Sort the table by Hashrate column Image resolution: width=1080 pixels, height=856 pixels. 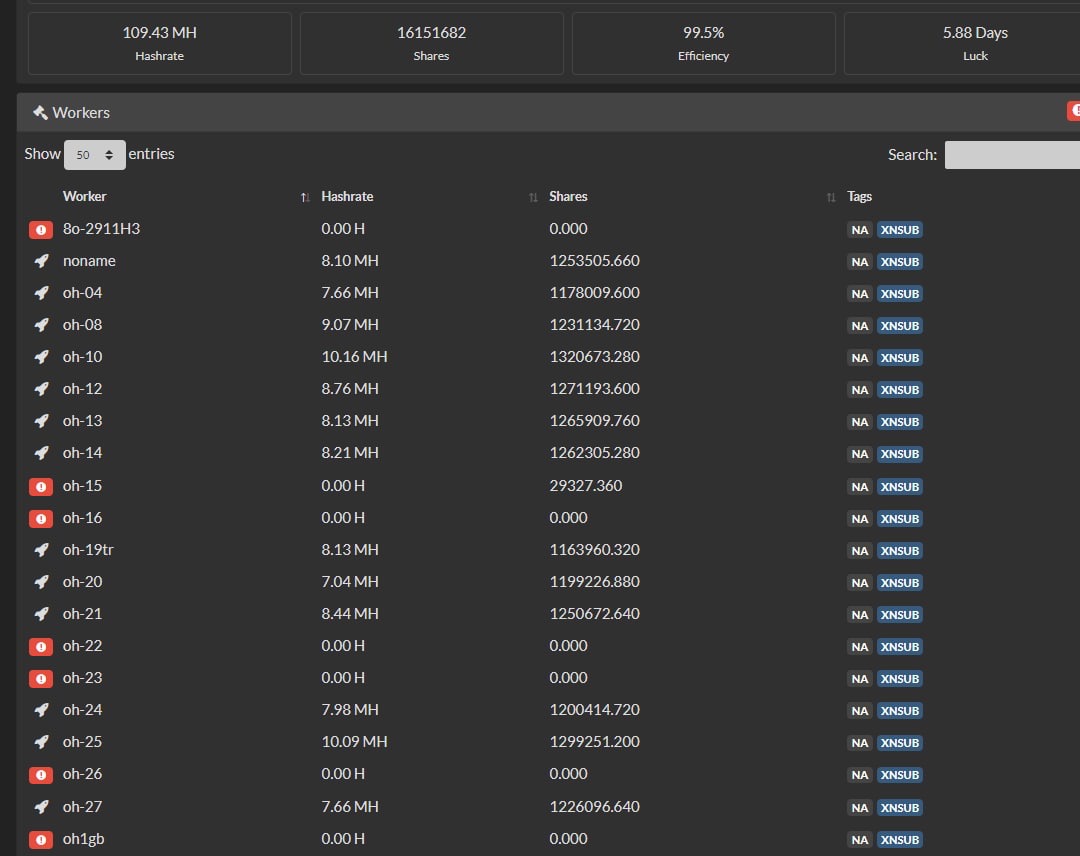[347, 197]
